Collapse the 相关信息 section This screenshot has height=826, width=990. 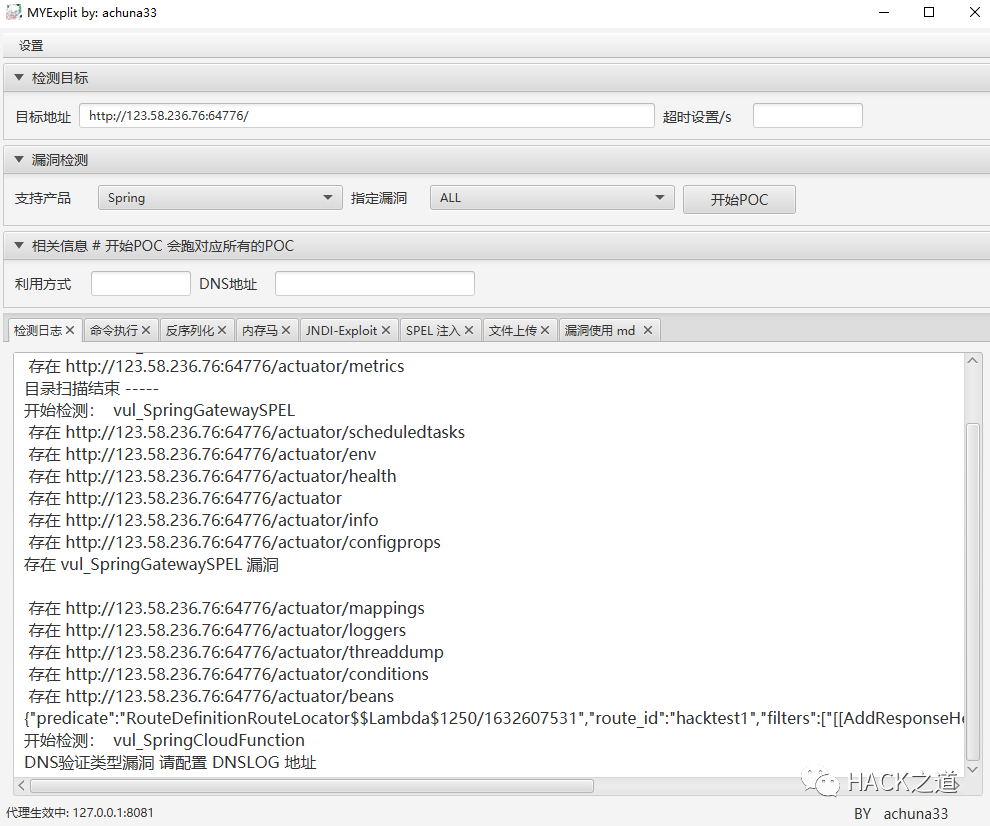(x=19, y=246)
